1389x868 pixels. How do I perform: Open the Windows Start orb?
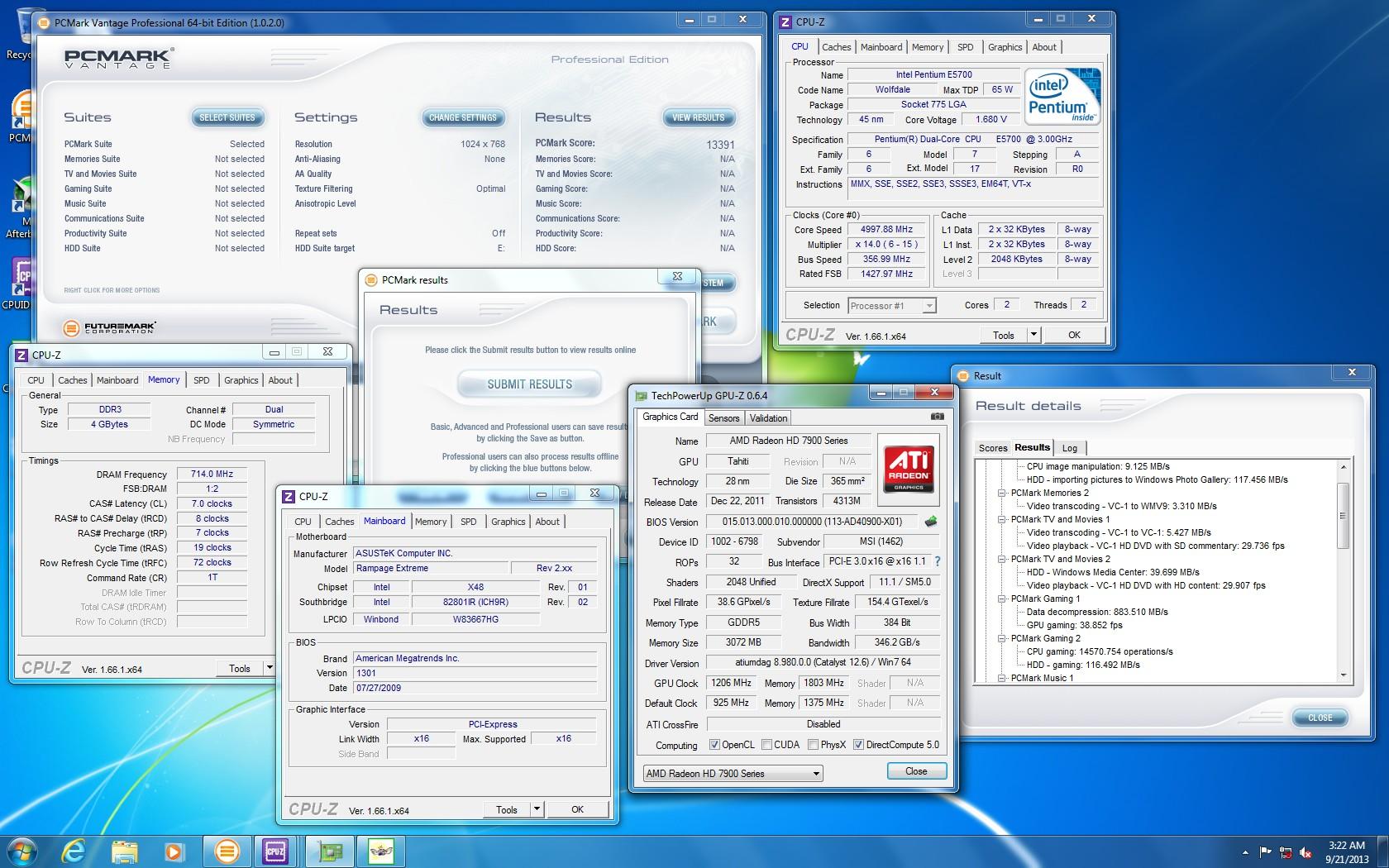[22, 851]
